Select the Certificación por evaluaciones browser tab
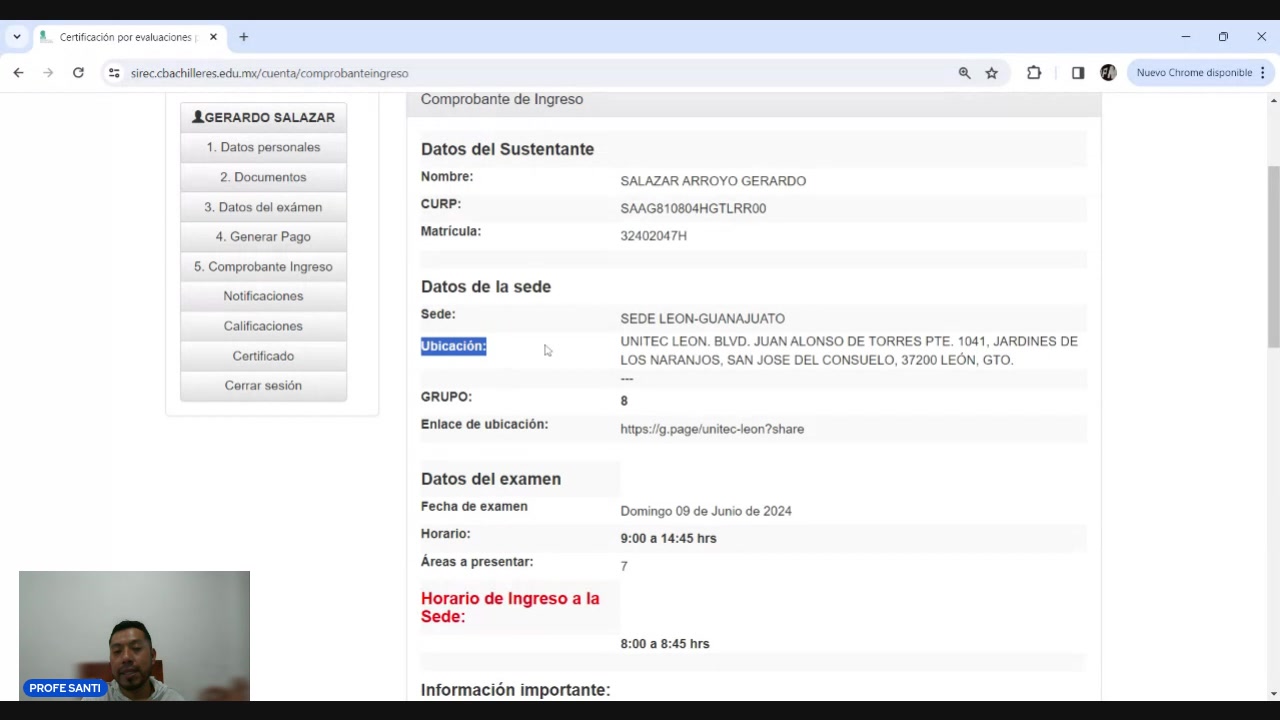Viewport: 1280px width, 720px height. pyautogui.click(x=128, y=37)
